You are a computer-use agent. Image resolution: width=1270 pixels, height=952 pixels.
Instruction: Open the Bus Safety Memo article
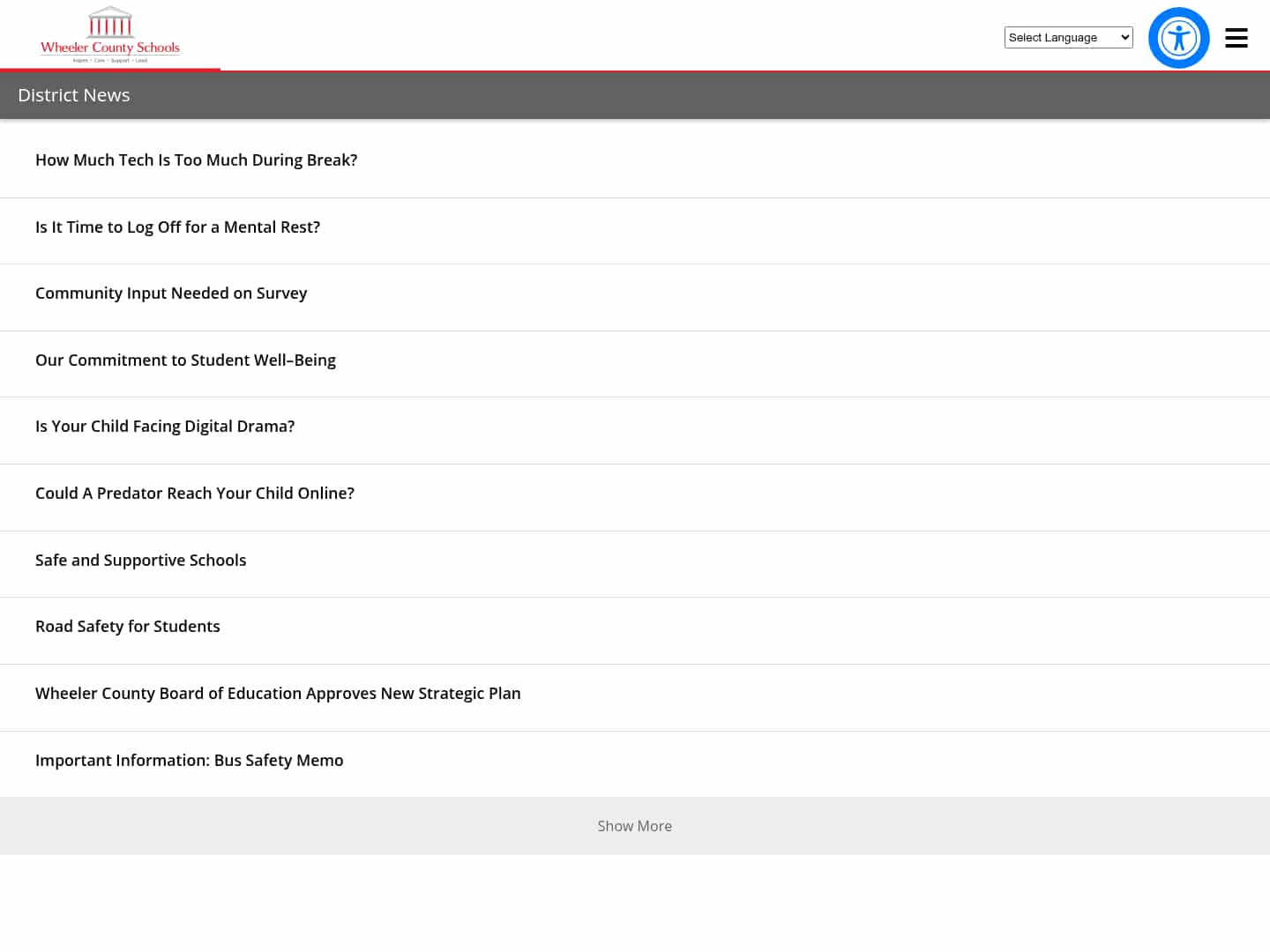[189, 760]
